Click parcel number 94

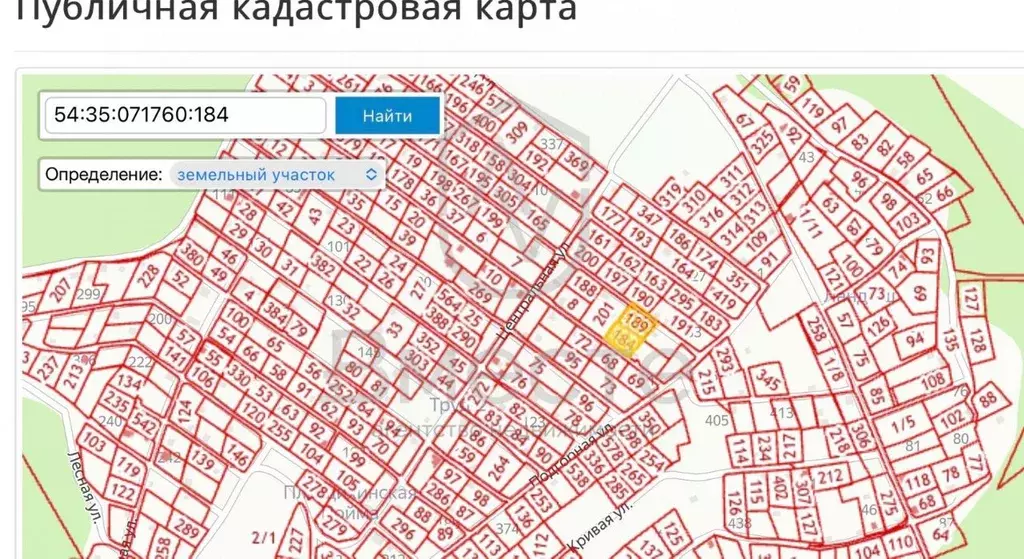pos(915,340)
